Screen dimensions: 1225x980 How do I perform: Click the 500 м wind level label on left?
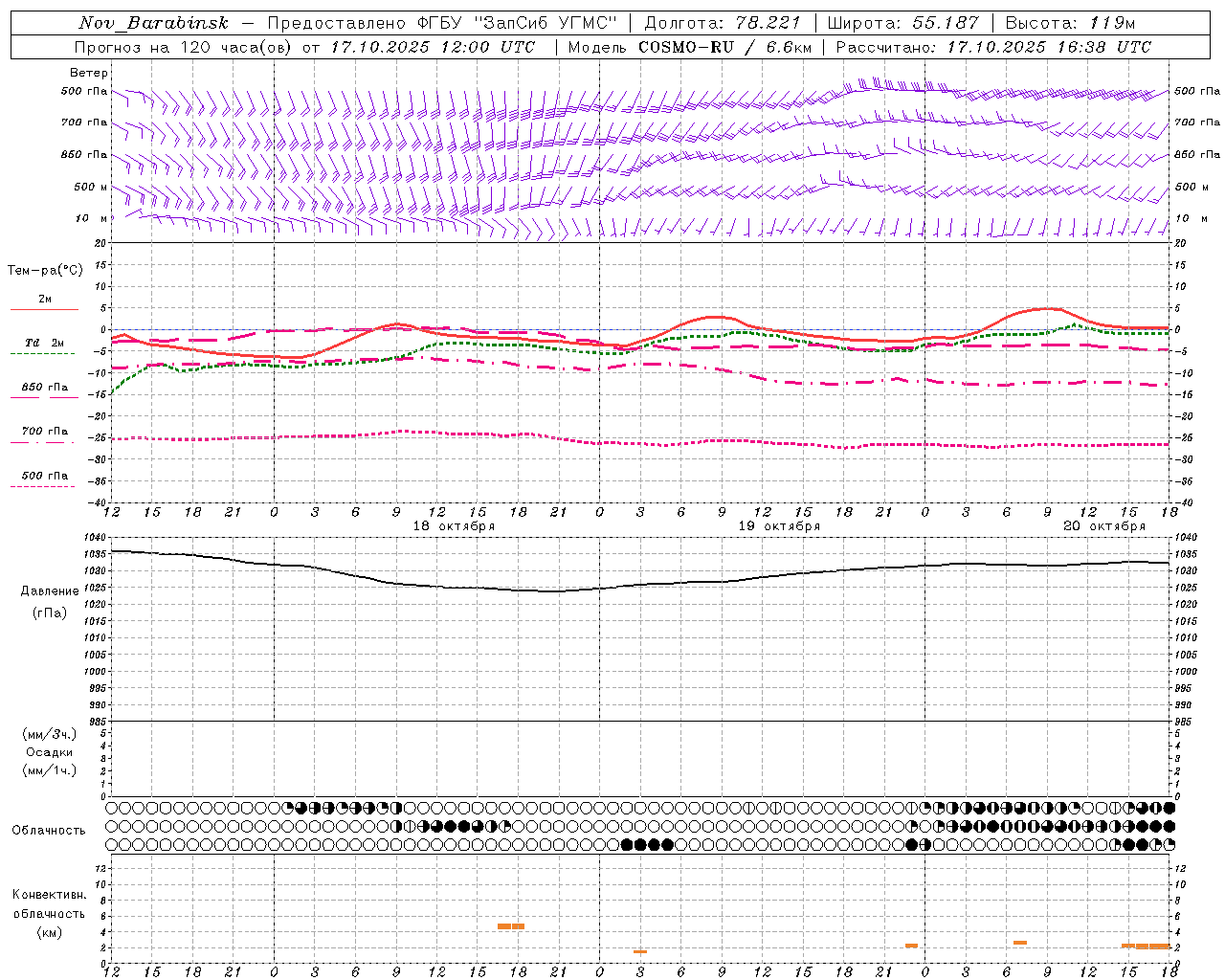tap(91, 188)
